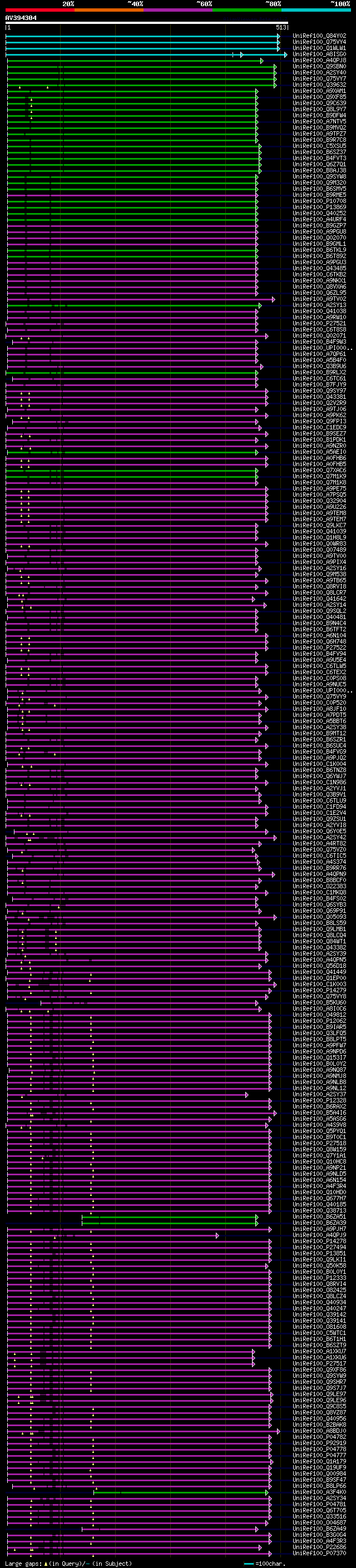Image resolution: width=356 pixels, height=1568 pixels.
Task: Select hit label UniRef100_P10708
Action: [x=319, y=201]
